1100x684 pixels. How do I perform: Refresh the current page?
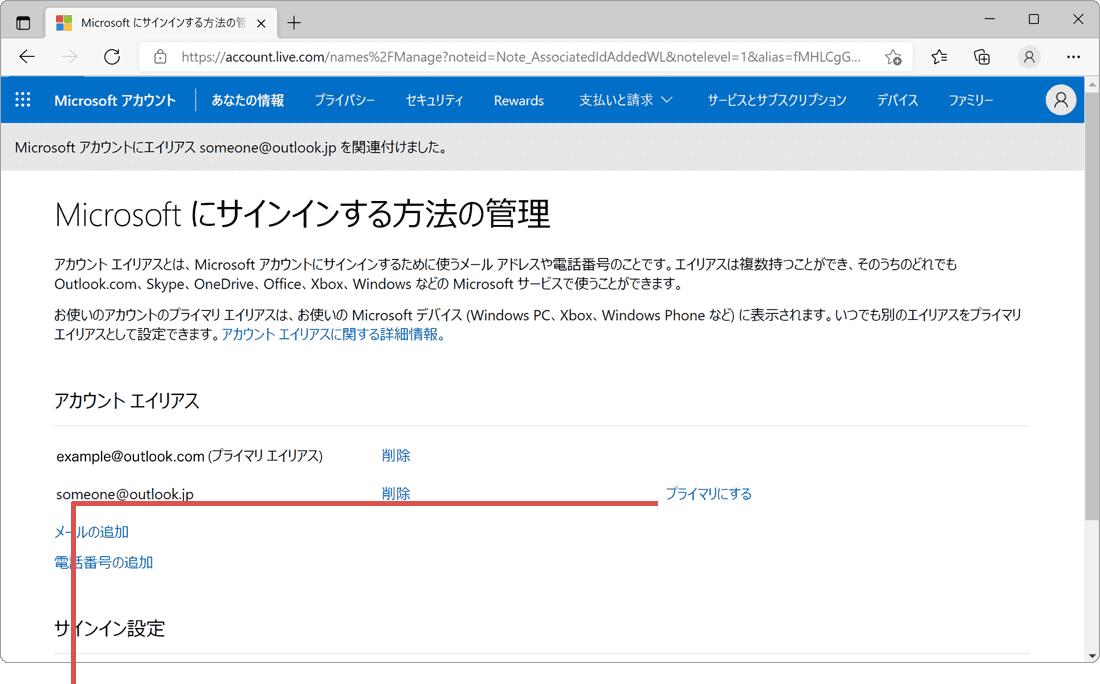(x=111, y=57)
